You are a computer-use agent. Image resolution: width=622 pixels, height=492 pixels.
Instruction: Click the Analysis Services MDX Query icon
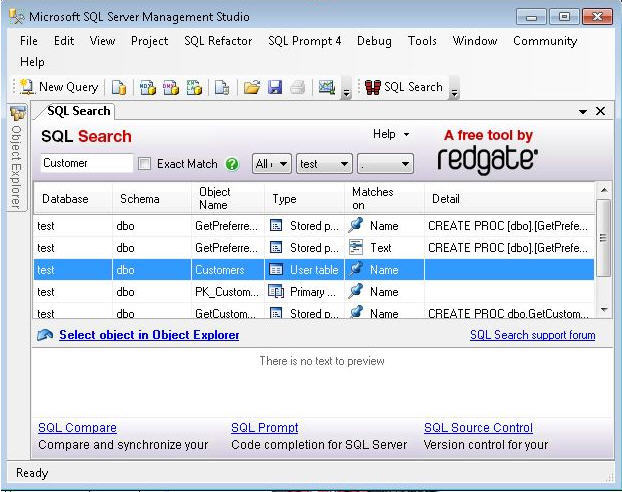coord(148,87)
